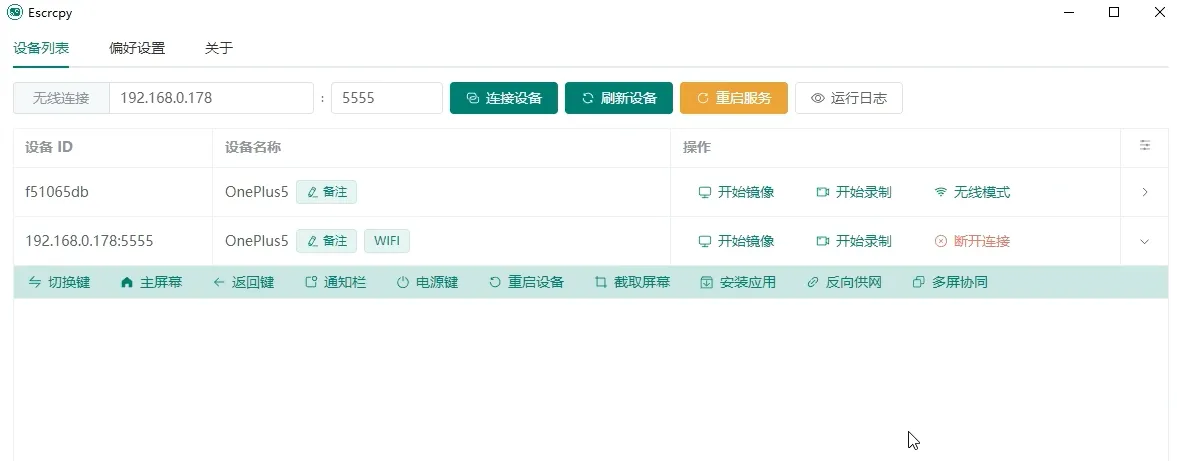1177x461 pixels.
Task: Enable 反向供网 reverse tethering
Action: click(844, 282)
